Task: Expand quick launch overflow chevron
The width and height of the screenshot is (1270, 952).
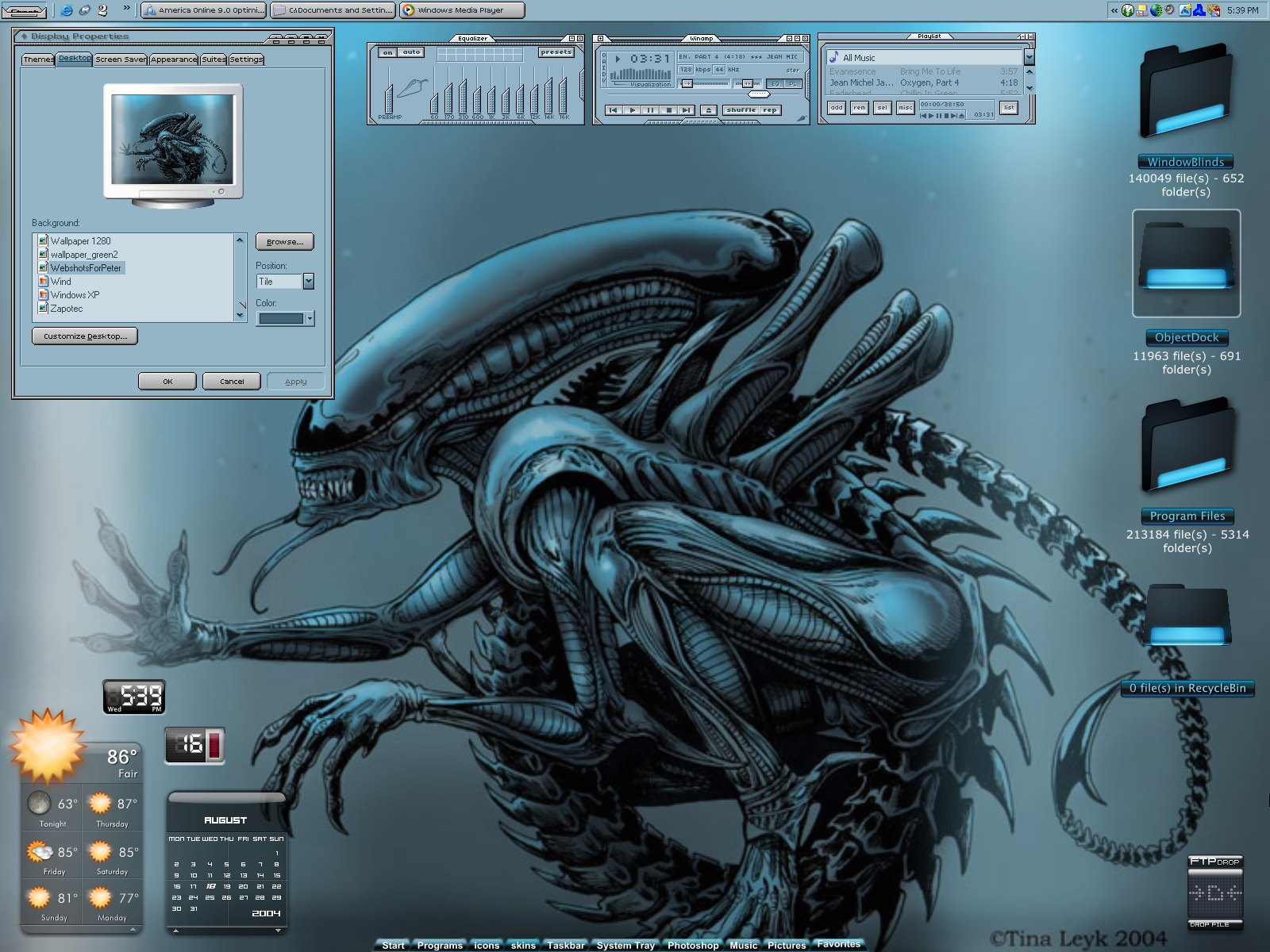Action: (127, 9)
